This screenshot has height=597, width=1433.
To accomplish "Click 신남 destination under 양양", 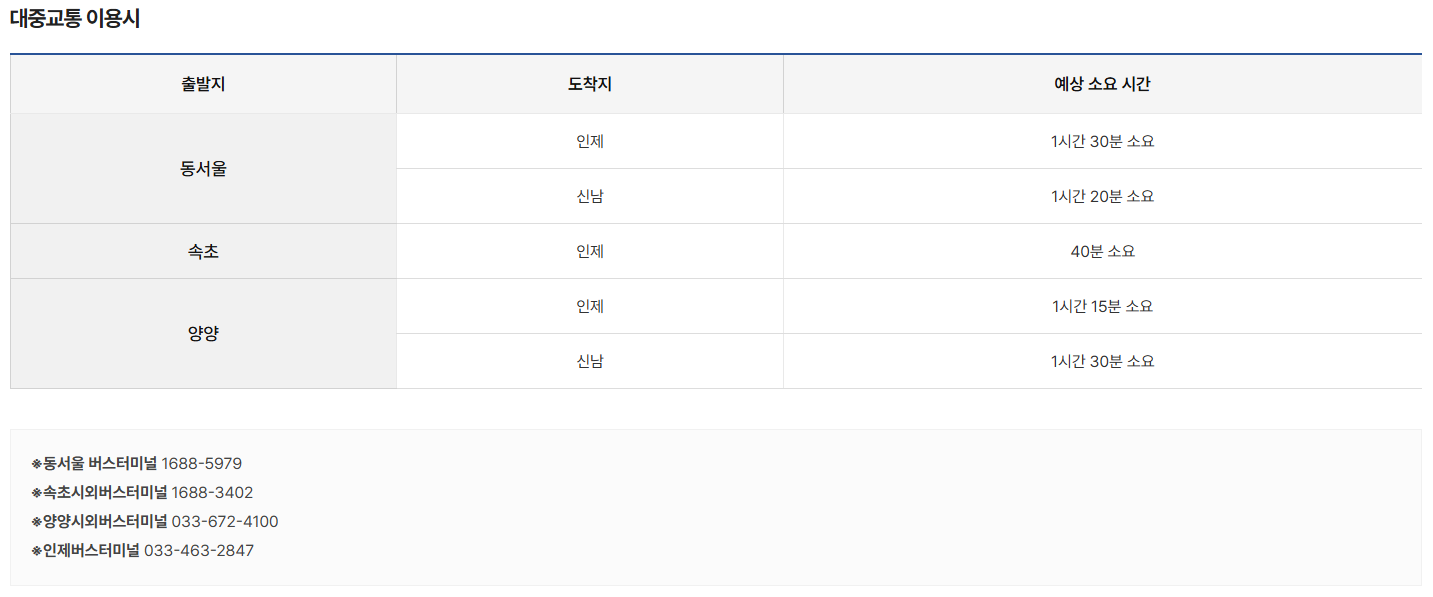I will click(x=590, y=361).
